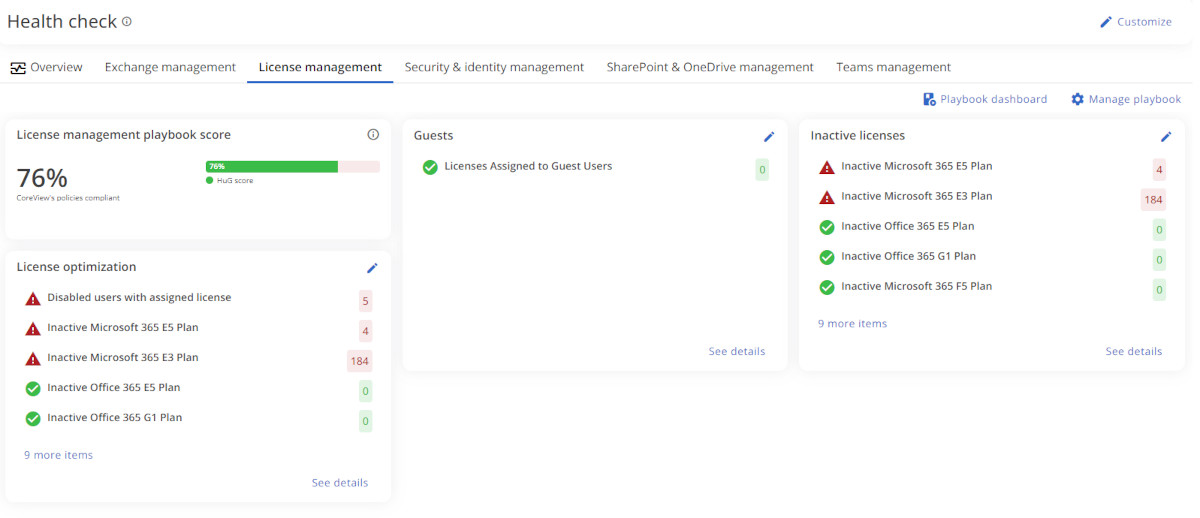The height and width of the screenshot is (518, 1200).
Task: Click info icon on playbook score card
Action: (x=373, y=135)
